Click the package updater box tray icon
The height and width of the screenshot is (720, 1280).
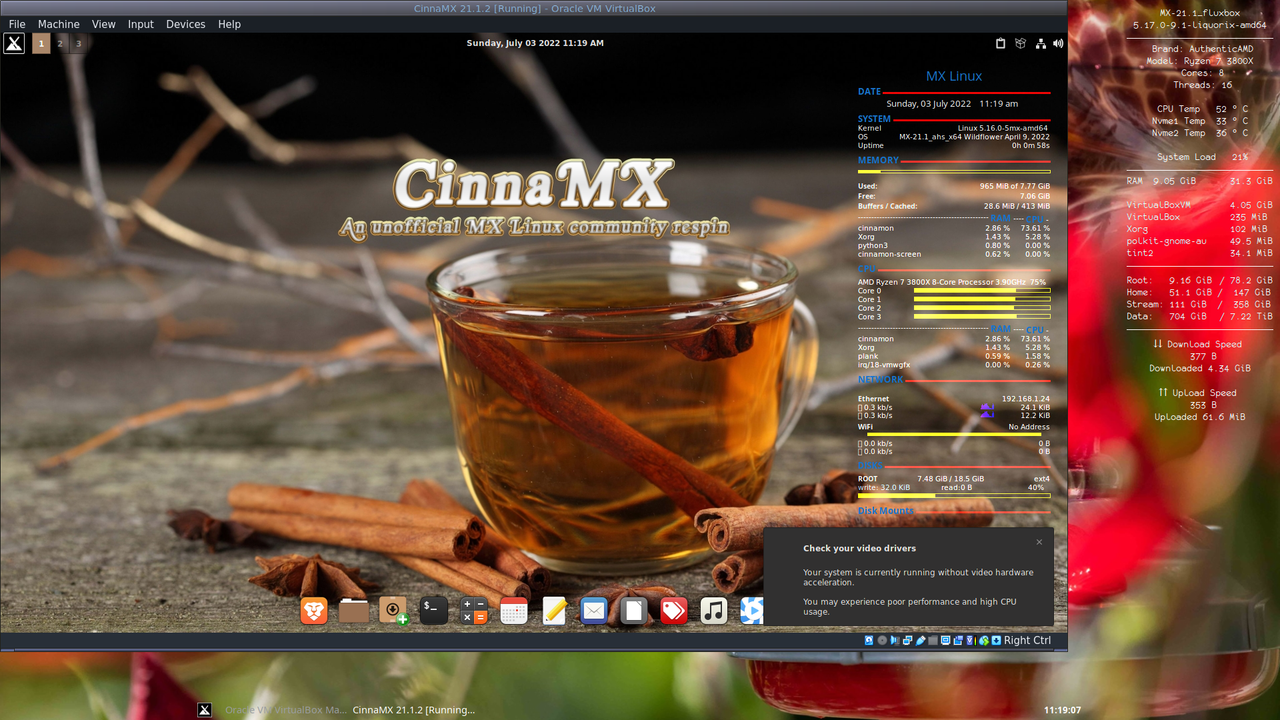pos(1021,43)
